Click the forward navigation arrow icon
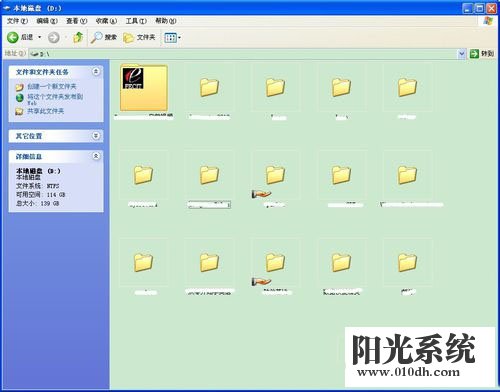 point(53,37)
